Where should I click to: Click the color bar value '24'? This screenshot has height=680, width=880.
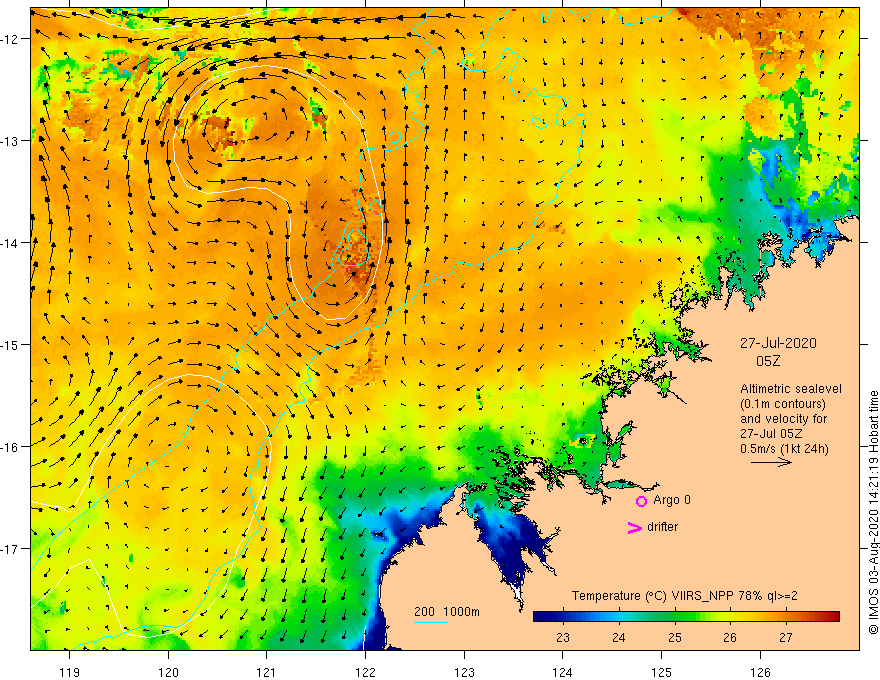(618, 638)
